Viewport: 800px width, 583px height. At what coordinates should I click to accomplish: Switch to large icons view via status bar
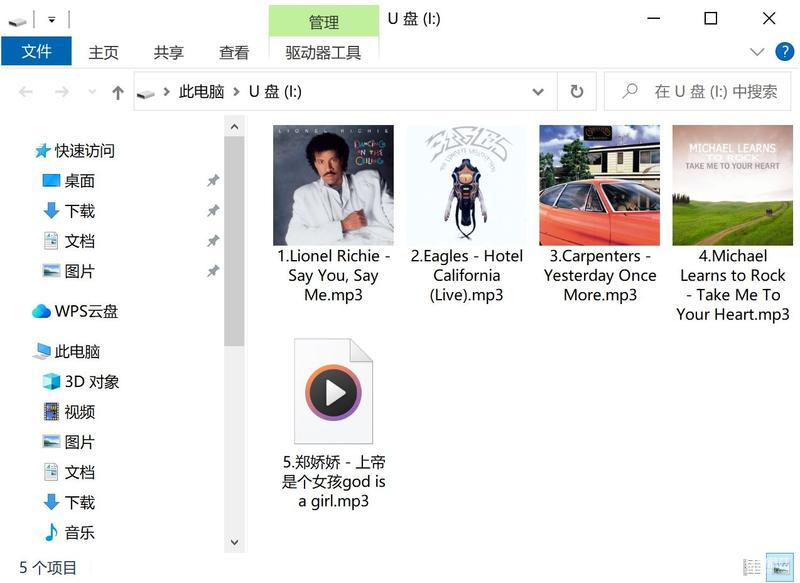780,567
